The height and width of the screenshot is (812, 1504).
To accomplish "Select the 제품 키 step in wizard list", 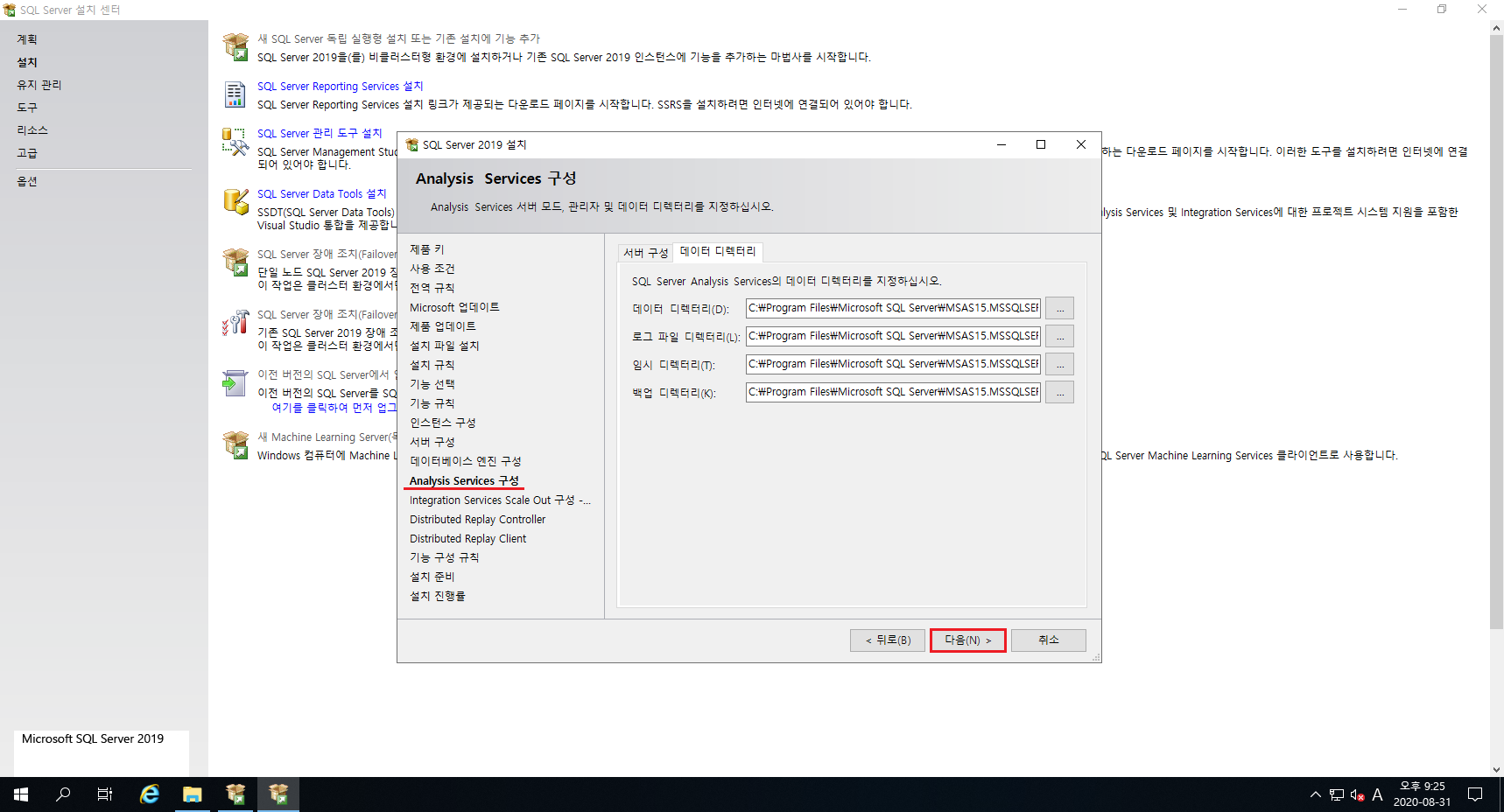I will [x=426, y=249].
